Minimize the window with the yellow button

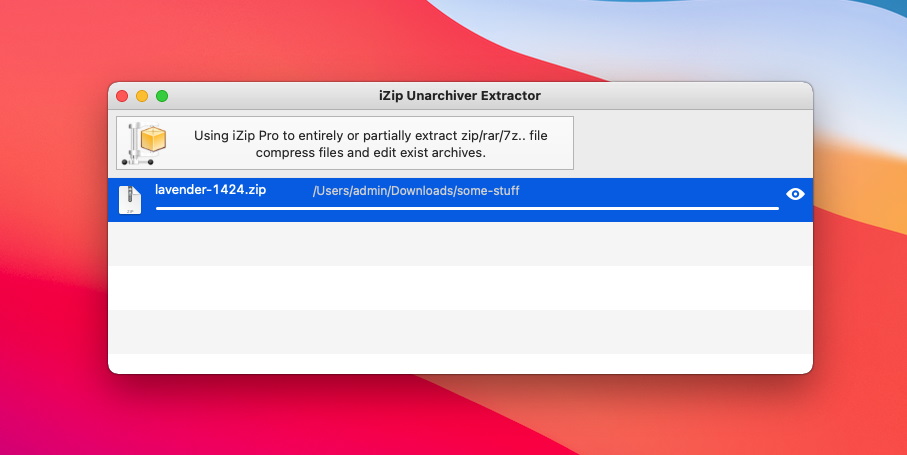[x=142, y=96]
